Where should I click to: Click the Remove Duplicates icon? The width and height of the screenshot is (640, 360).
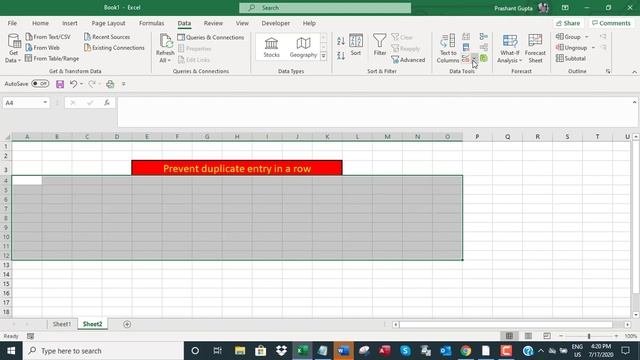(x=466, y=48)
